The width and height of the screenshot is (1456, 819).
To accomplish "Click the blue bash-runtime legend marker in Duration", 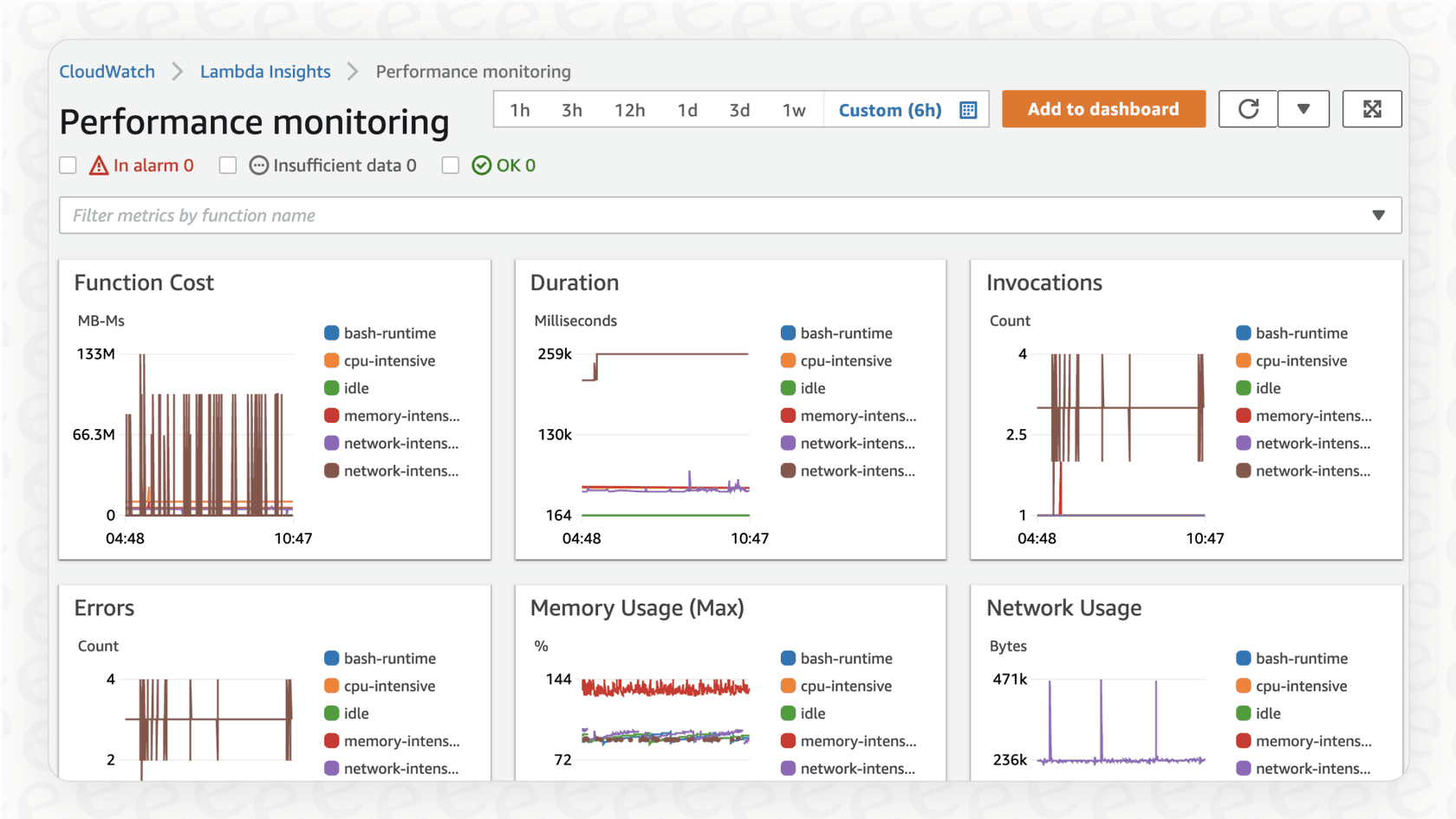I will pos(788,333).
